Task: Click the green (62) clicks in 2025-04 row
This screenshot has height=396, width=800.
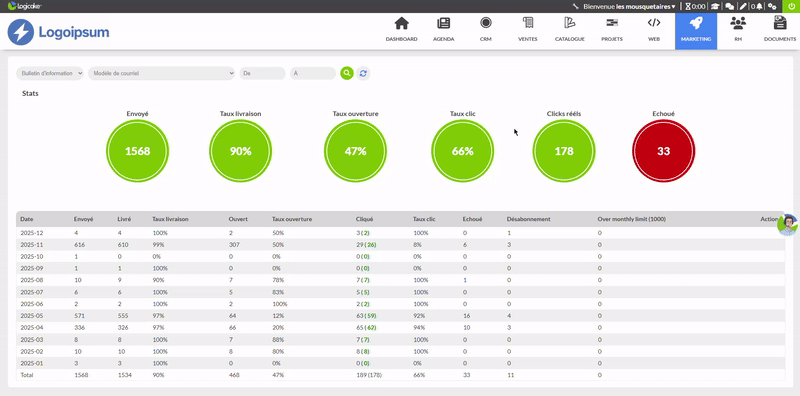Action: [371, 328]
